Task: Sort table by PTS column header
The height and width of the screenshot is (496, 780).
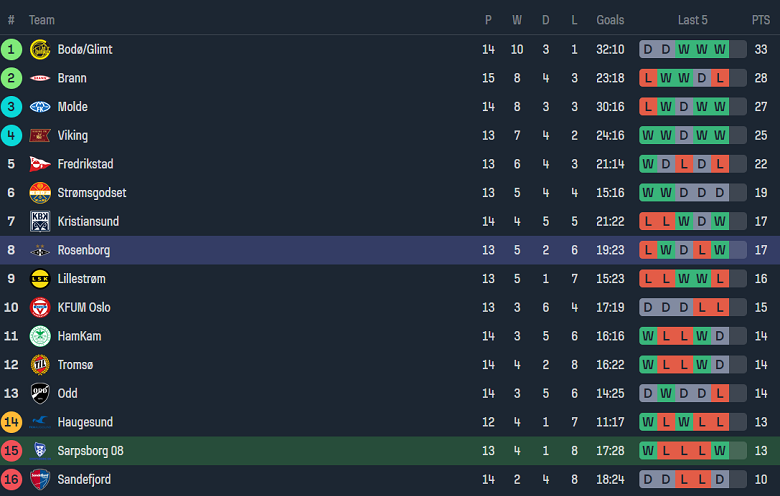Action: click(x=761, y=20)
